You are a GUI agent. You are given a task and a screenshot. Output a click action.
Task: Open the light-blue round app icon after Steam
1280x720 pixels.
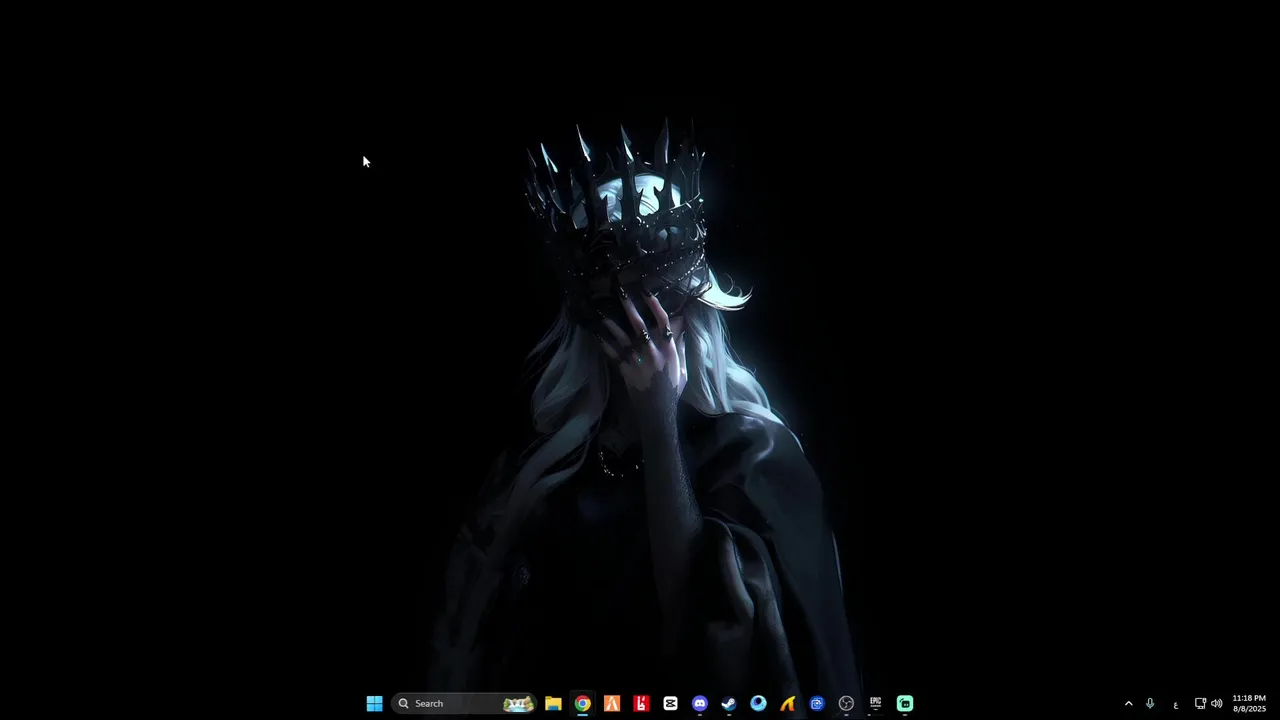click(758, 703)
